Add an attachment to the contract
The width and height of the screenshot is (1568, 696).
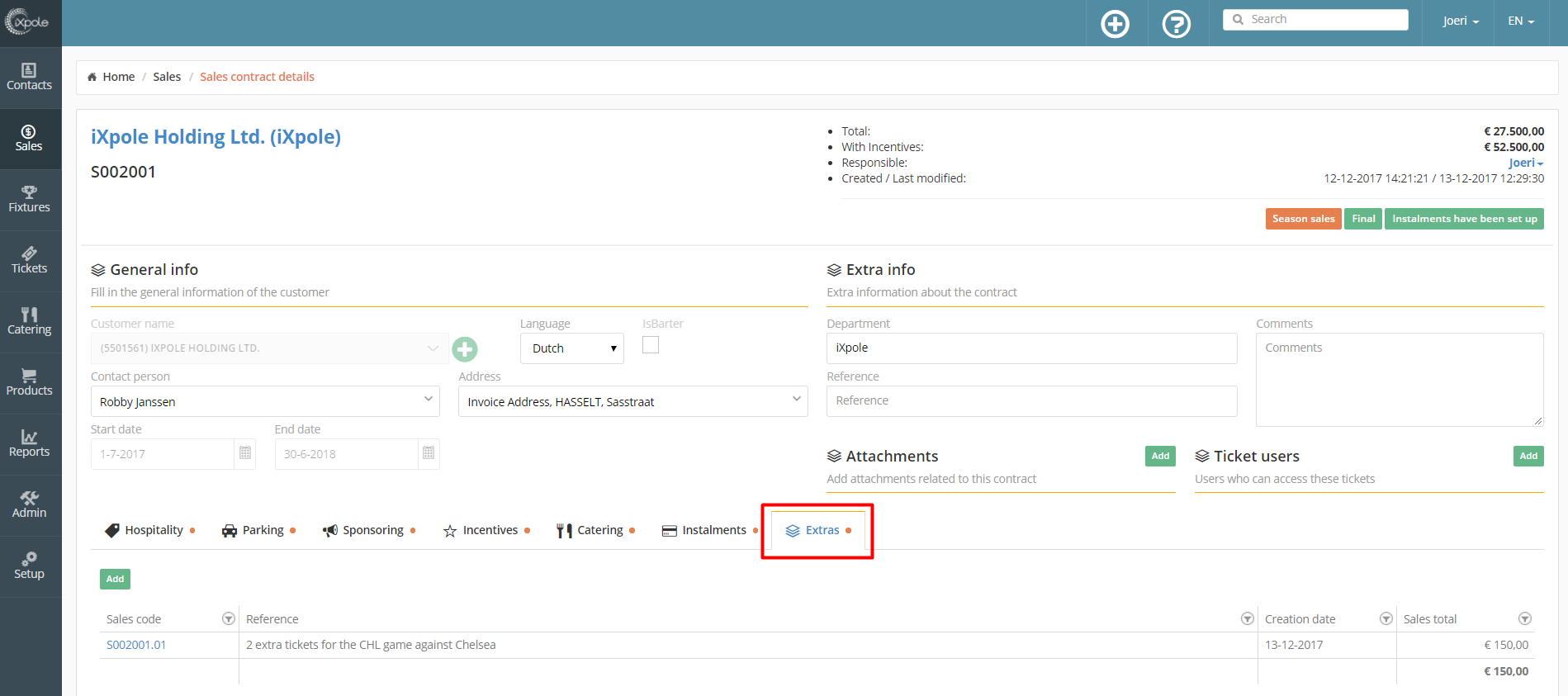1160,456
